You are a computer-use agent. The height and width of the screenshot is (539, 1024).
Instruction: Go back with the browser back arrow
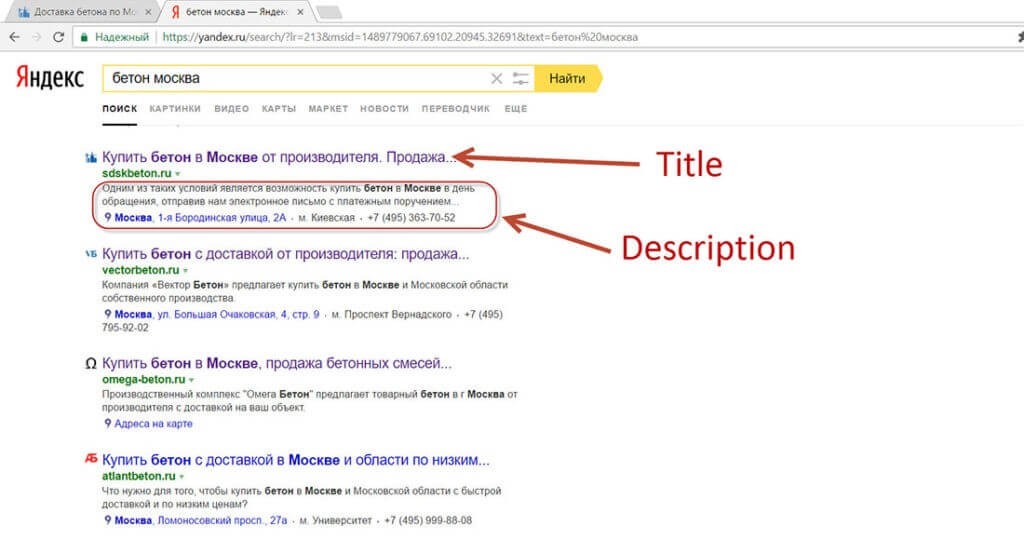click(14, 37)
